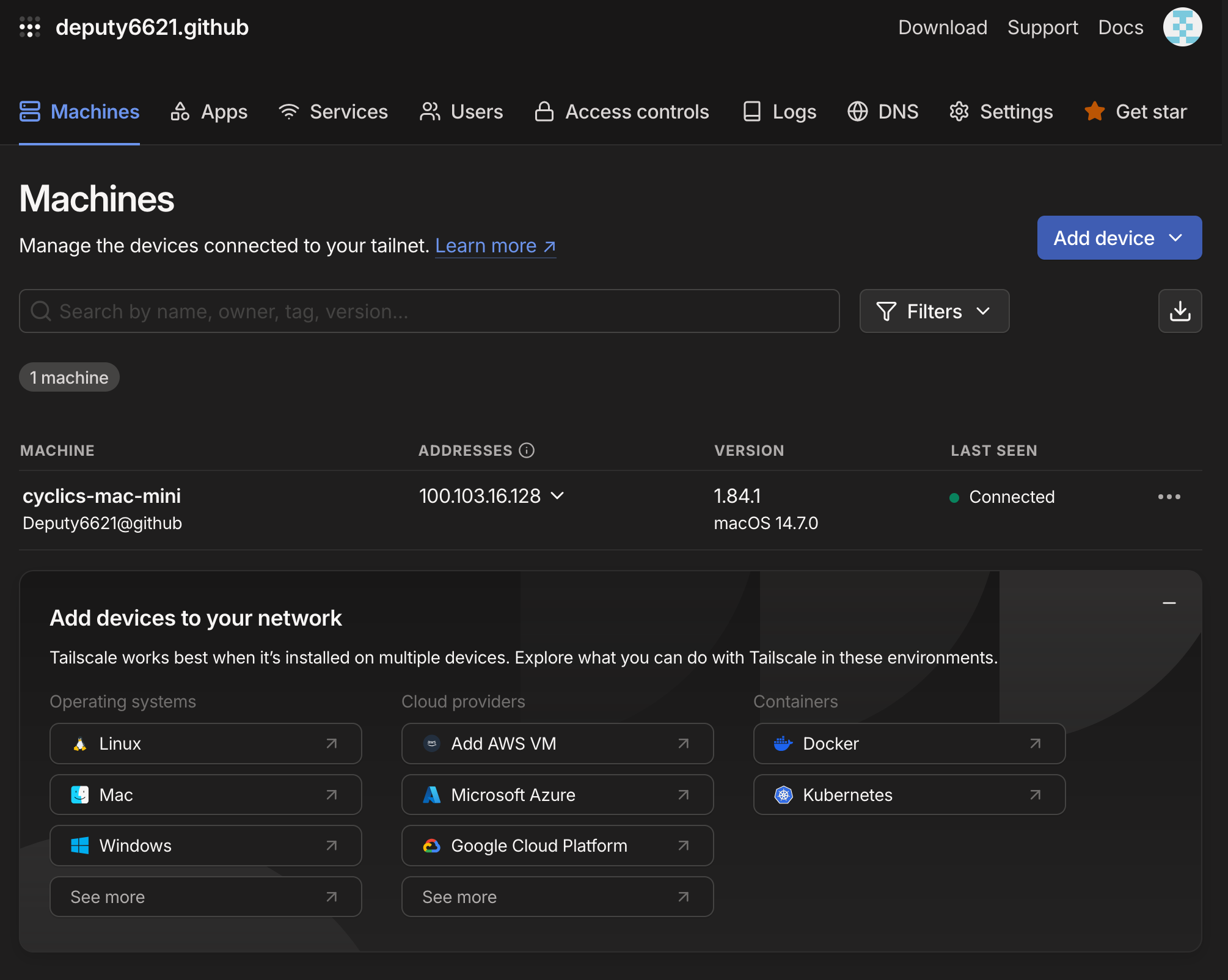
Task: Click the search magnifier icon
Action: pos(41,311)
